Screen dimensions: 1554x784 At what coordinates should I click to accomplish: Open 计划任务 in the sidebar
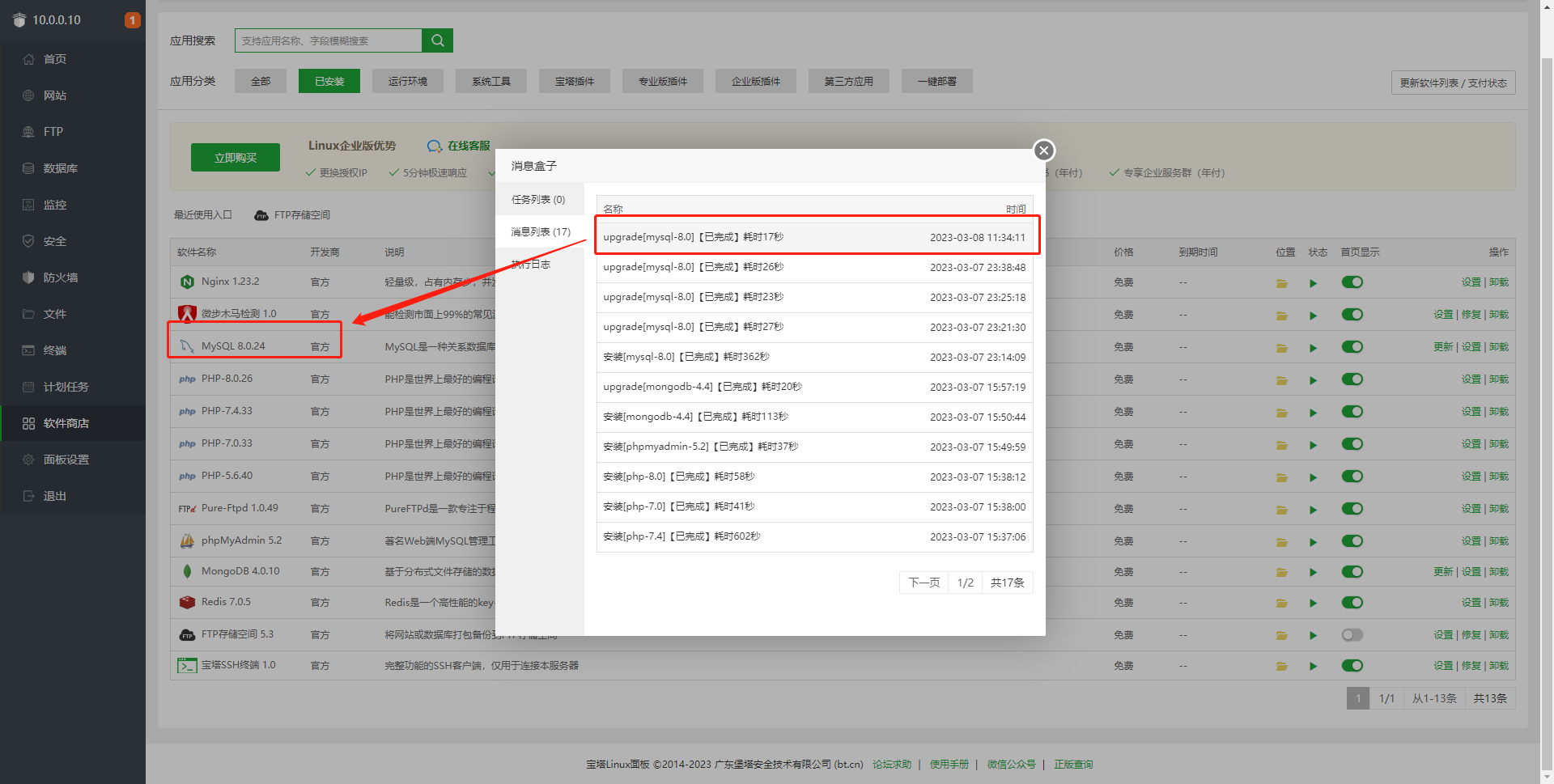[73, 387]
